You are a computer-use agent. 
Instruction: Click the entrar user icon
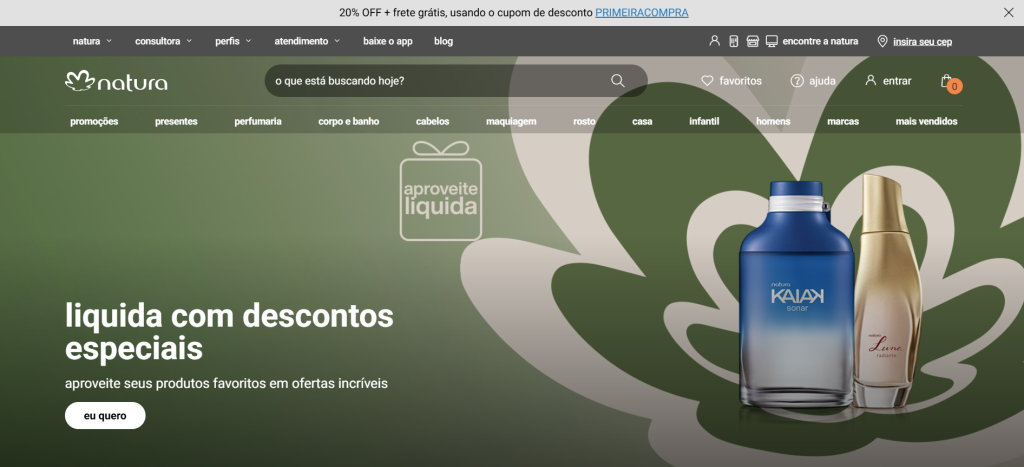click(871, 80)
